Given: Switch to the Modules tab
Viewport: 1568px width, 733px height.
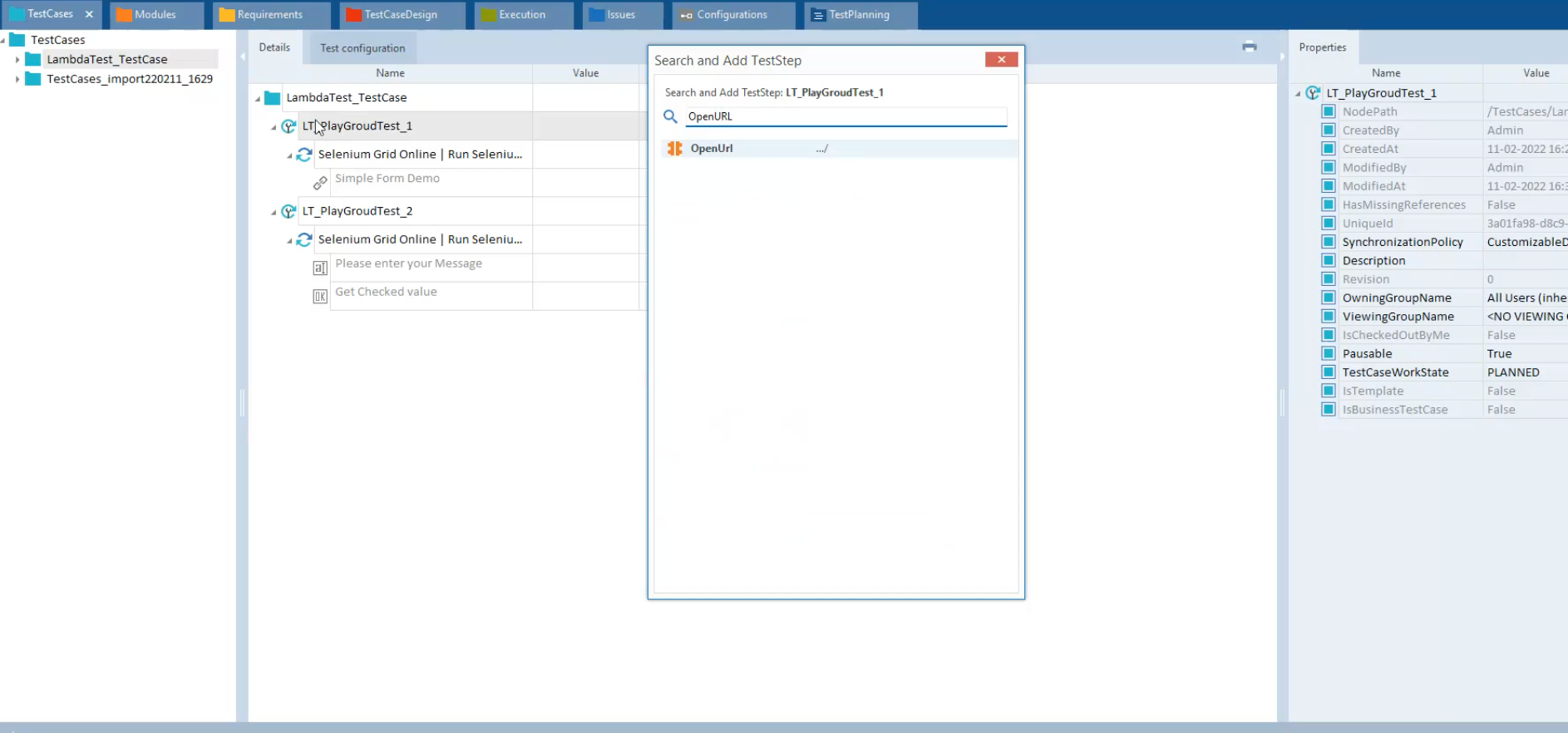Looking at the screenshot, I should [155, 15].
